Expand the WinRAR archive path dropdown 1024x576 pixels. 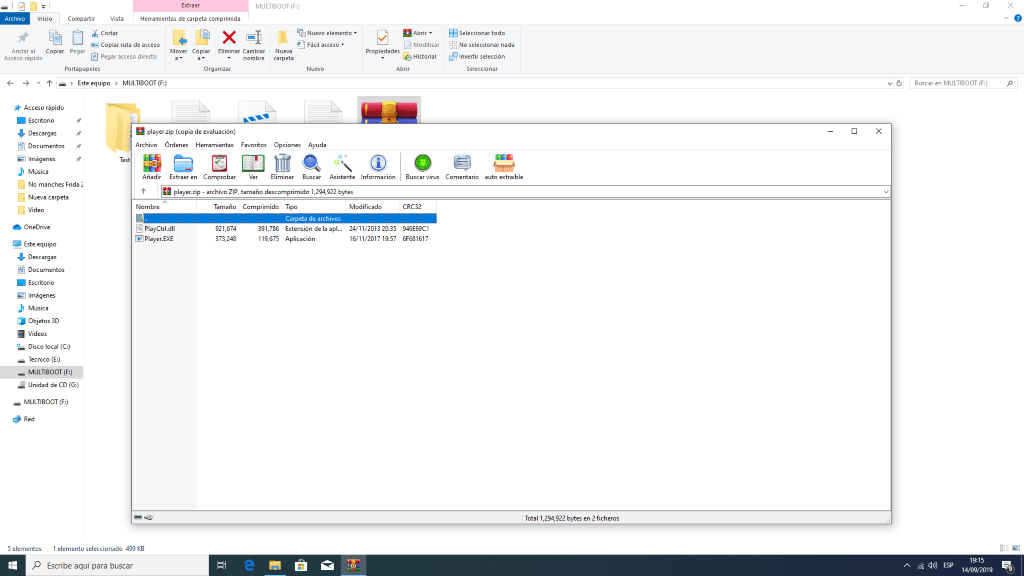click(886, 191)
